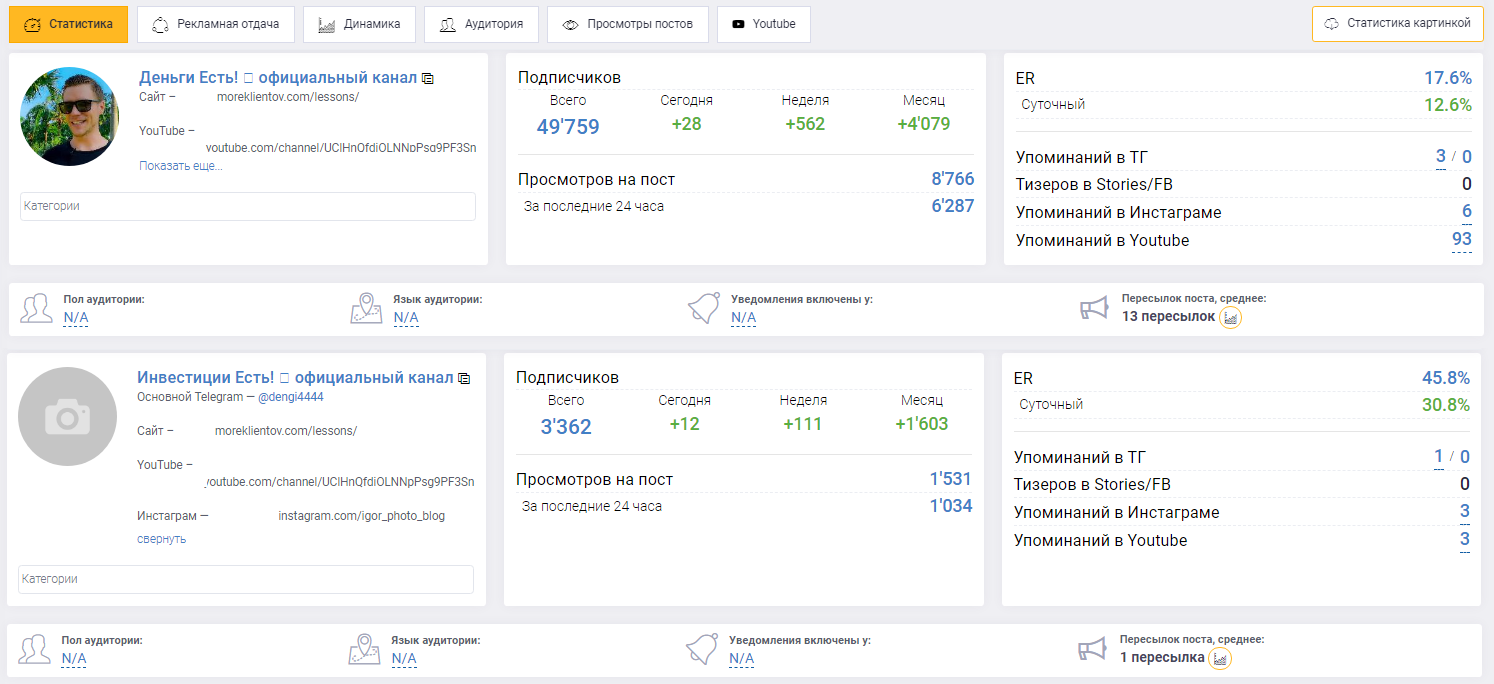This screenshot has height=684, width=1494.
Task: Open Категории field of Инвестиции Есть! channel
Action: point(245,579)
